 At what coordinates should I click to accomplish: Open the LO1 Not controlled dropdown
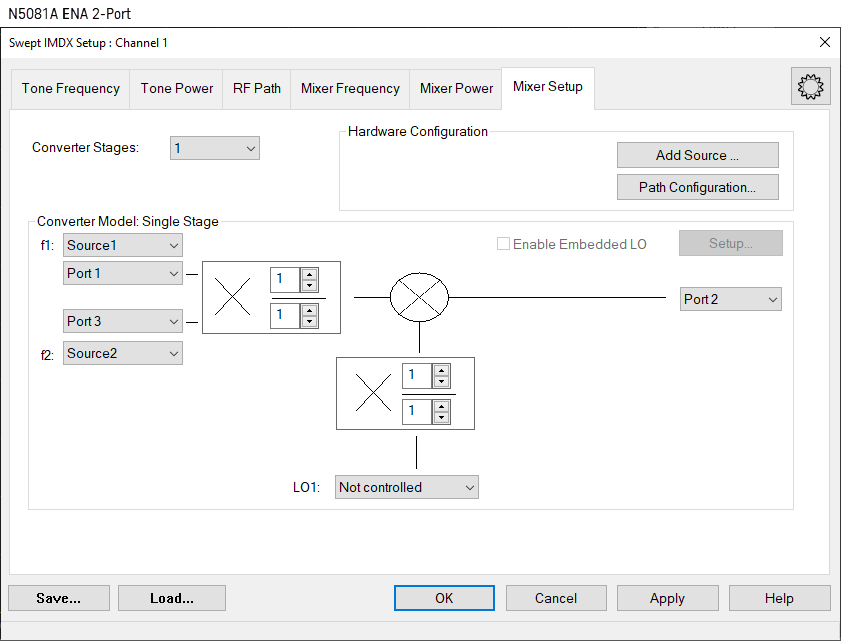(406, 487)
